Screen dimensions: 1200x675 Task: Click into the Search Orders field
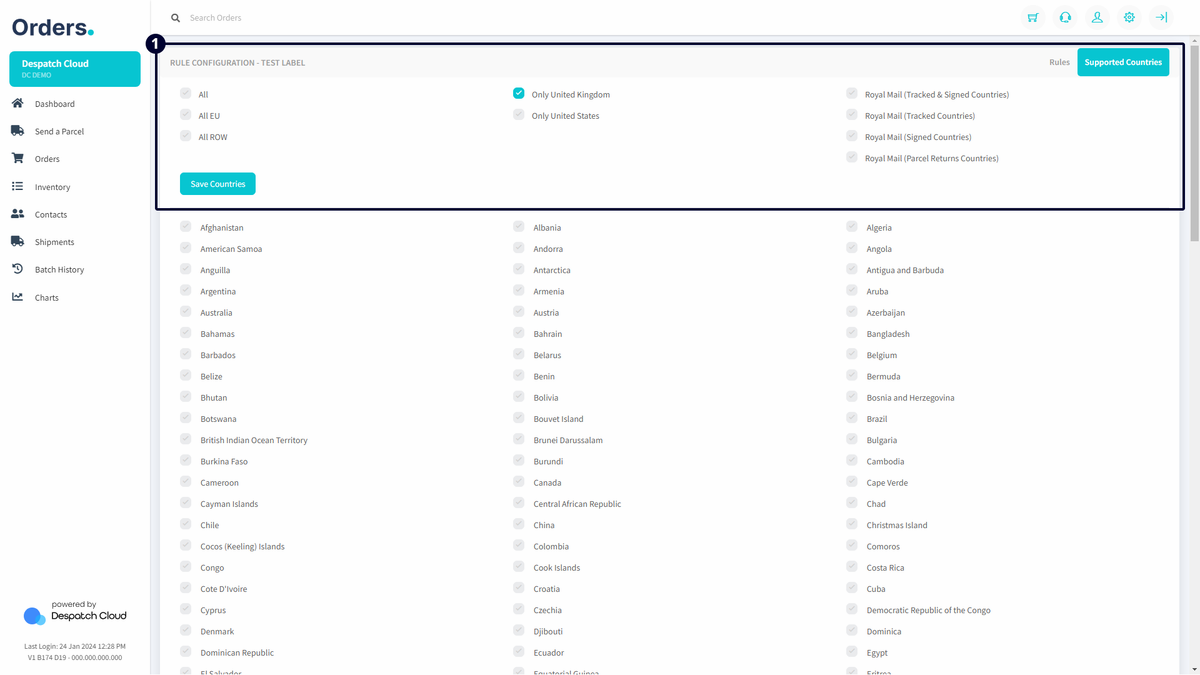[400, 18]
